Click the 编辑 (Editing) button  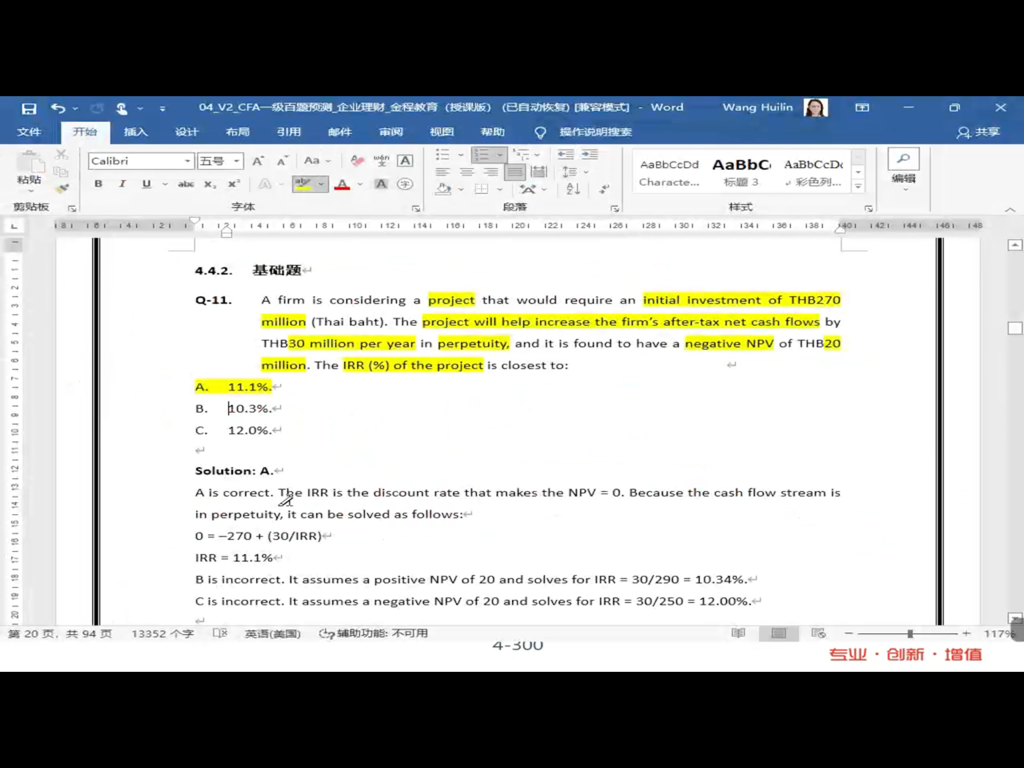(903, 170)
